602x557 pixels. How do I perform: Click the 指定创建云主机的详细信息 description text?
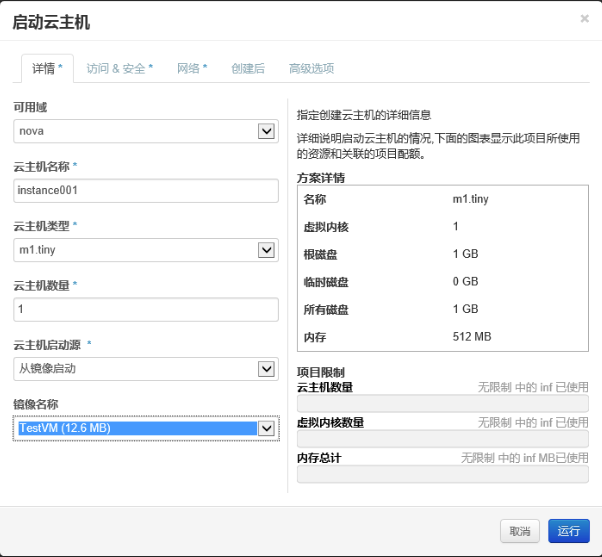point(364,115)
